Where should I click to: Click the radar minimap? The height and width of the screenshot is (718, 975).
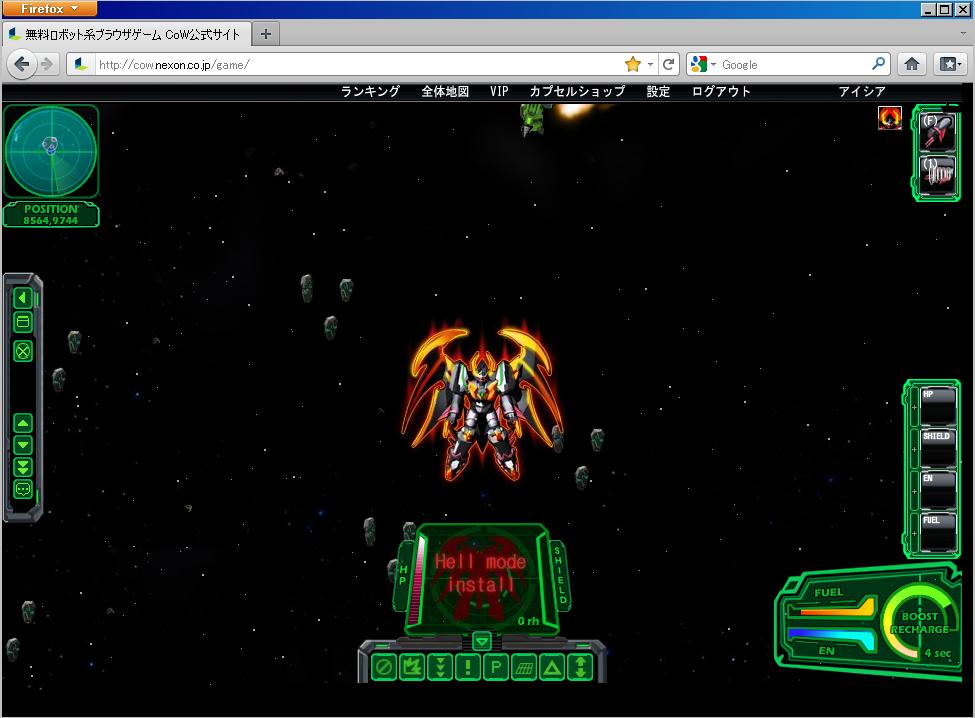pyautogui.click(x=51, y=151)
